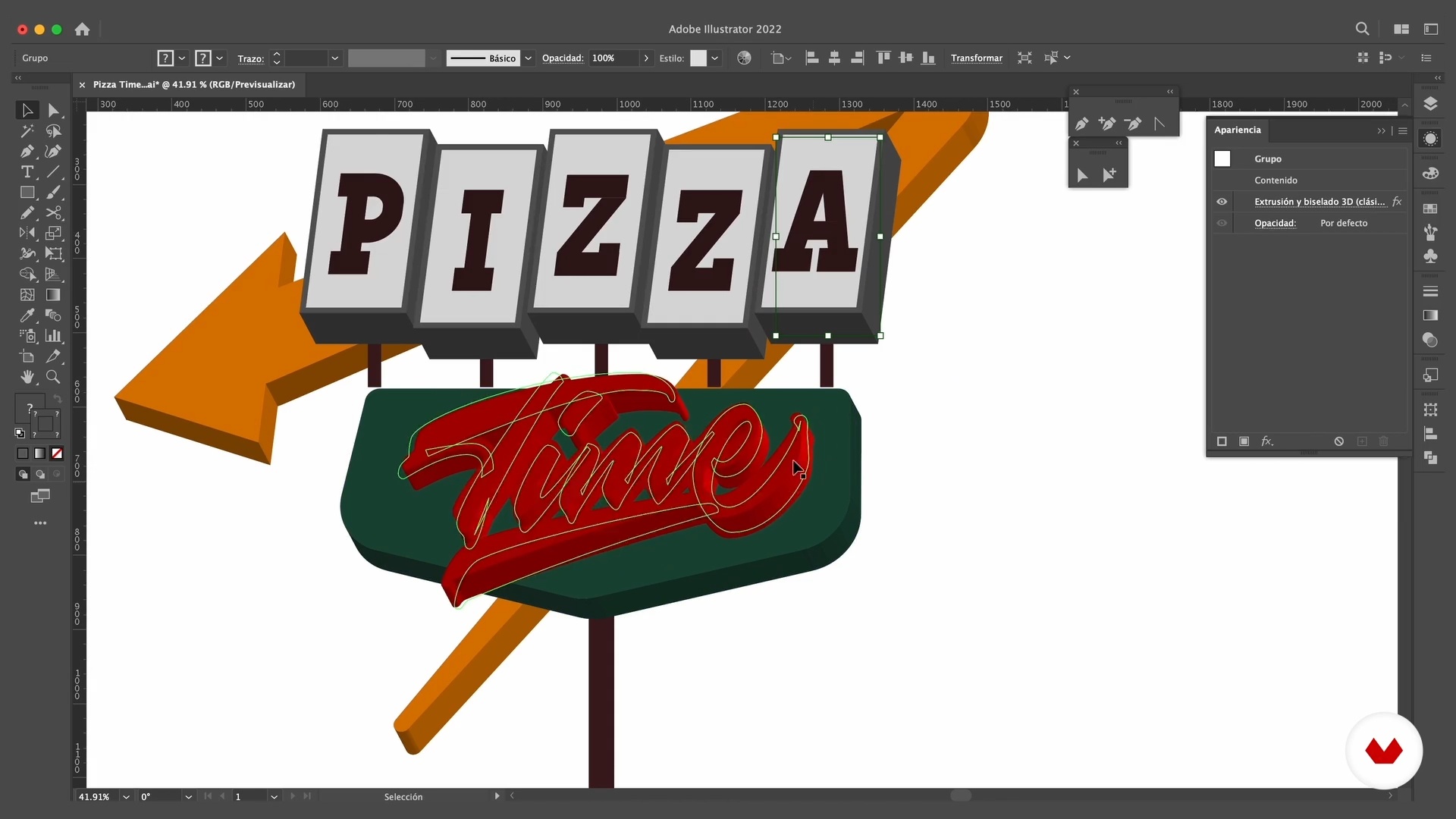1456x819 pixels.
Task: Select the Artboard tool
Action: click(x=27, y=356)
